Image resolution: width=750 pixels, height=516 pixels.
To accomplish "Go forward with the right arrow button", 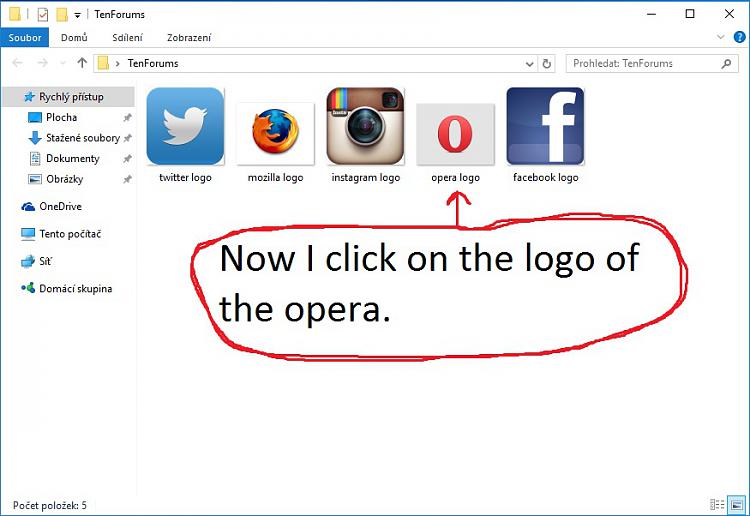I will [x=43, y=63].
